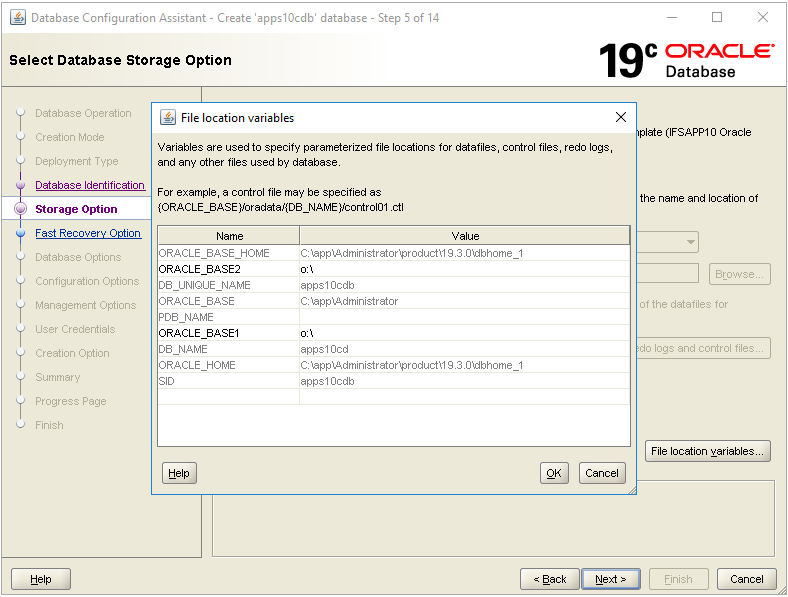The width and height of the screenshot is (788, 597).
Task: Select SID variable name cell
Action: coord(229,381)
